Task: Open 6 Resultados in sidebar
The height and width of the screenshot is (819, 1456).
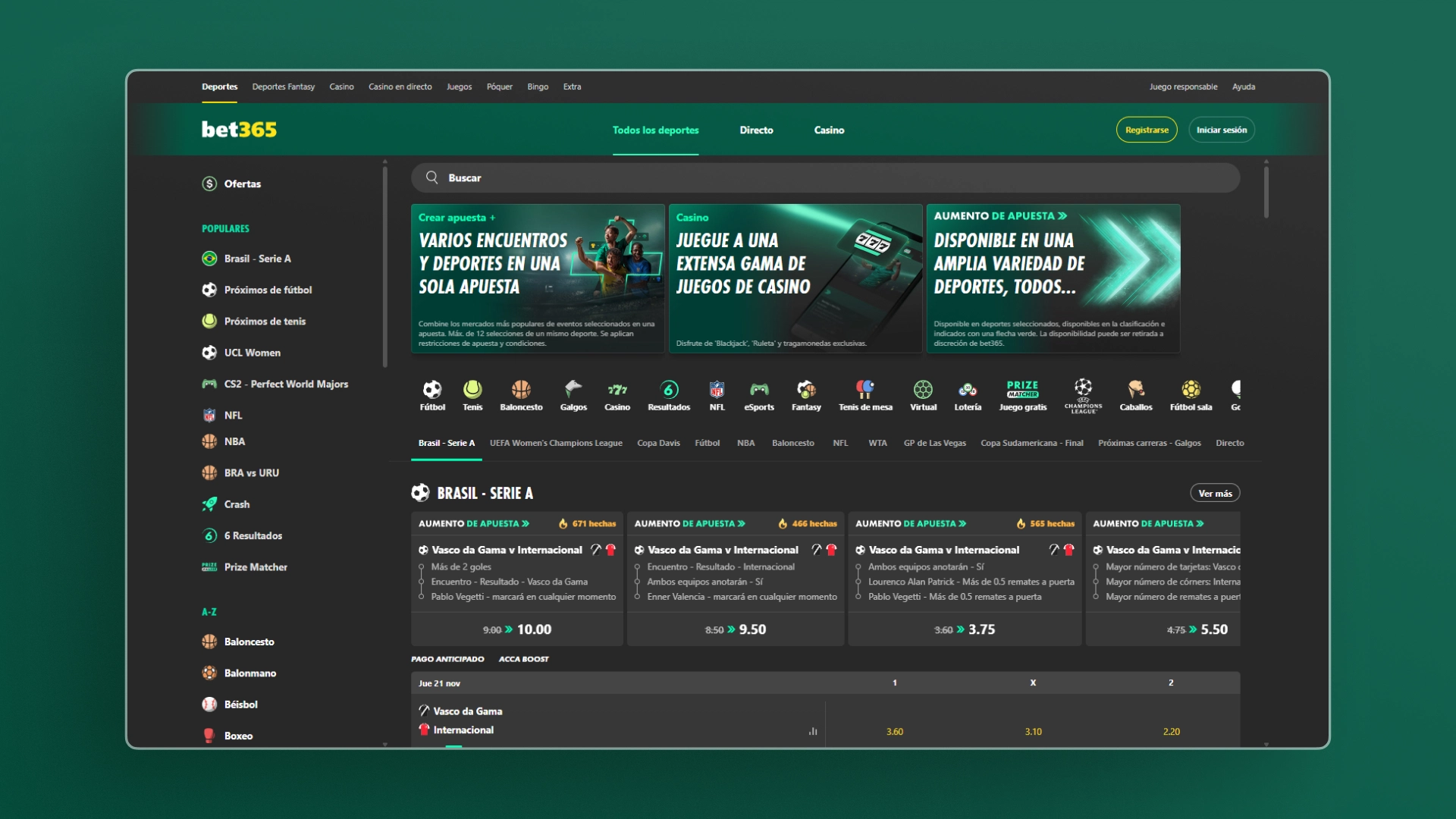Action: [x=242, y=535]
